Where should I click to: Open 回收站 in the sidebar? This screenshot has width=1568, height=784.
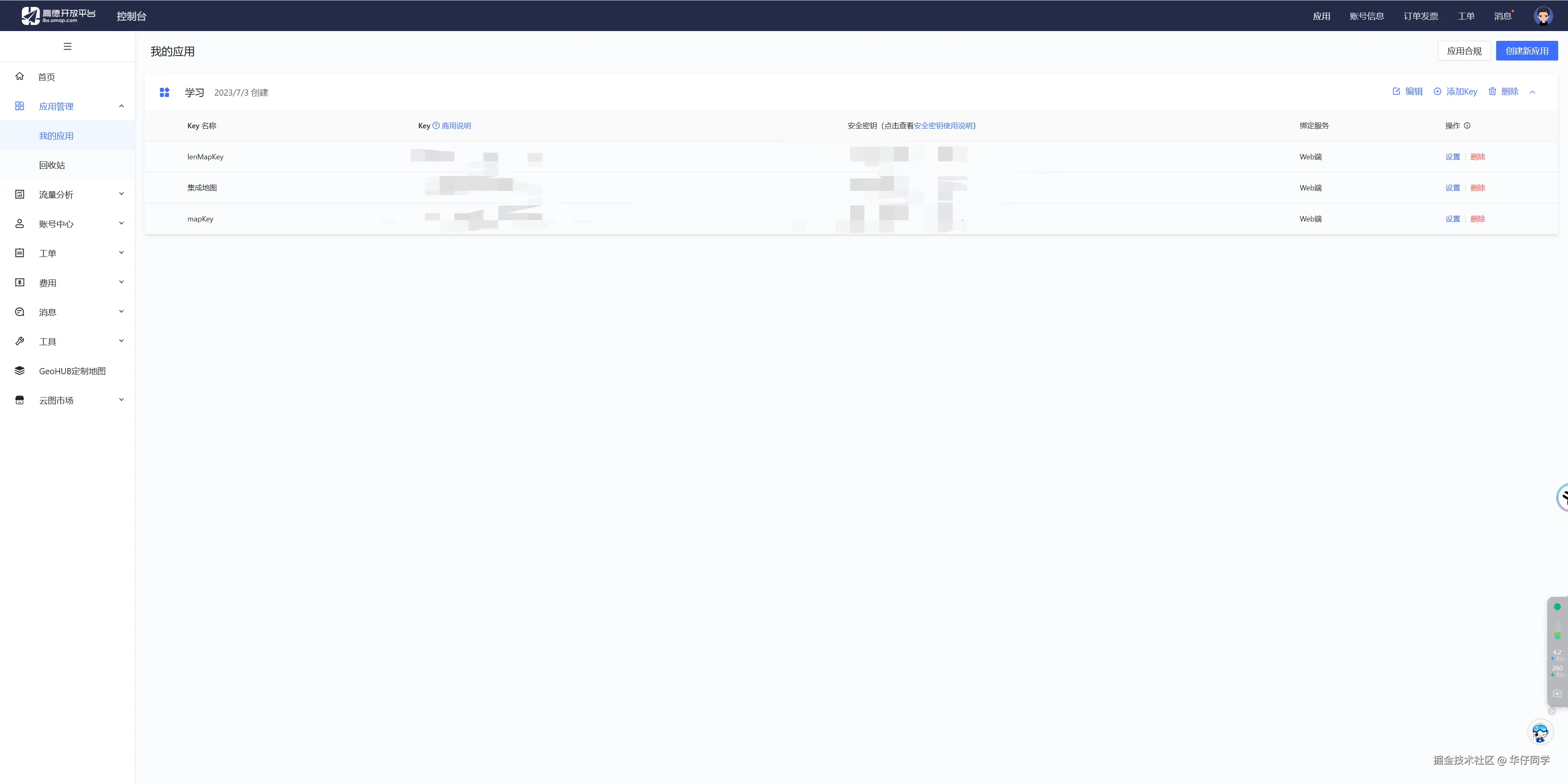[52, 165]
